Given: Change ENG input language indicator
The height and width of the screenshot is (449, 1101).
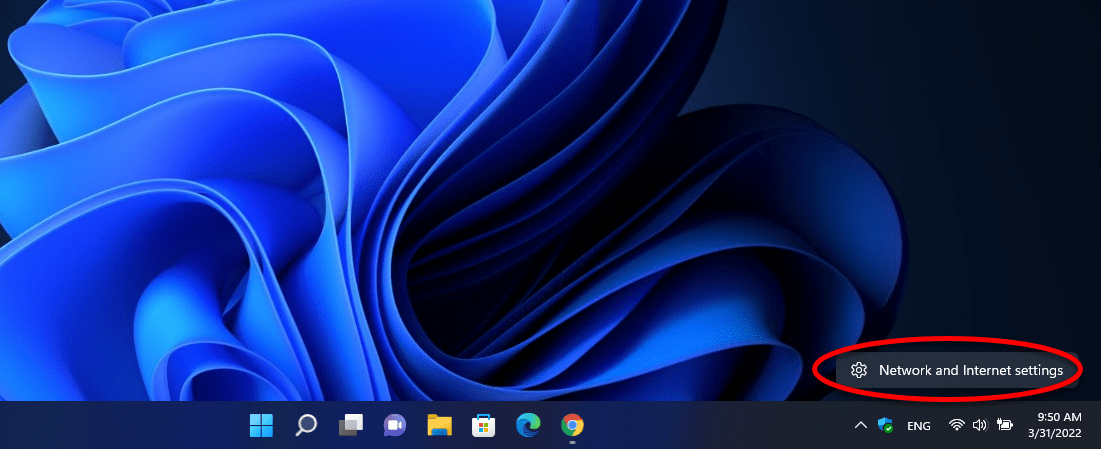Looking at the screenshot, I should pos(919,426).
